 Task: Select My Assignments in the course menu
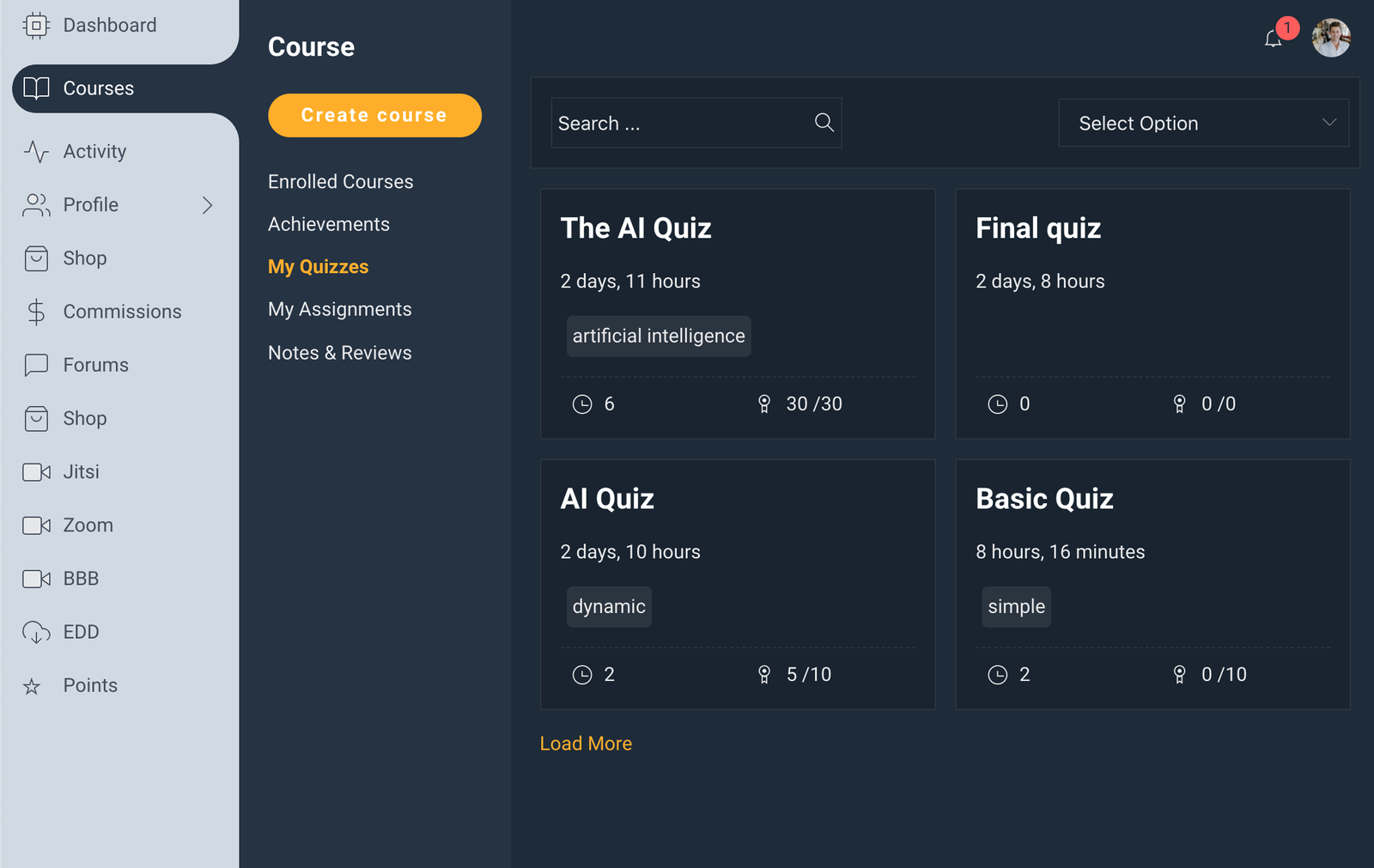[x=339, y=309]
